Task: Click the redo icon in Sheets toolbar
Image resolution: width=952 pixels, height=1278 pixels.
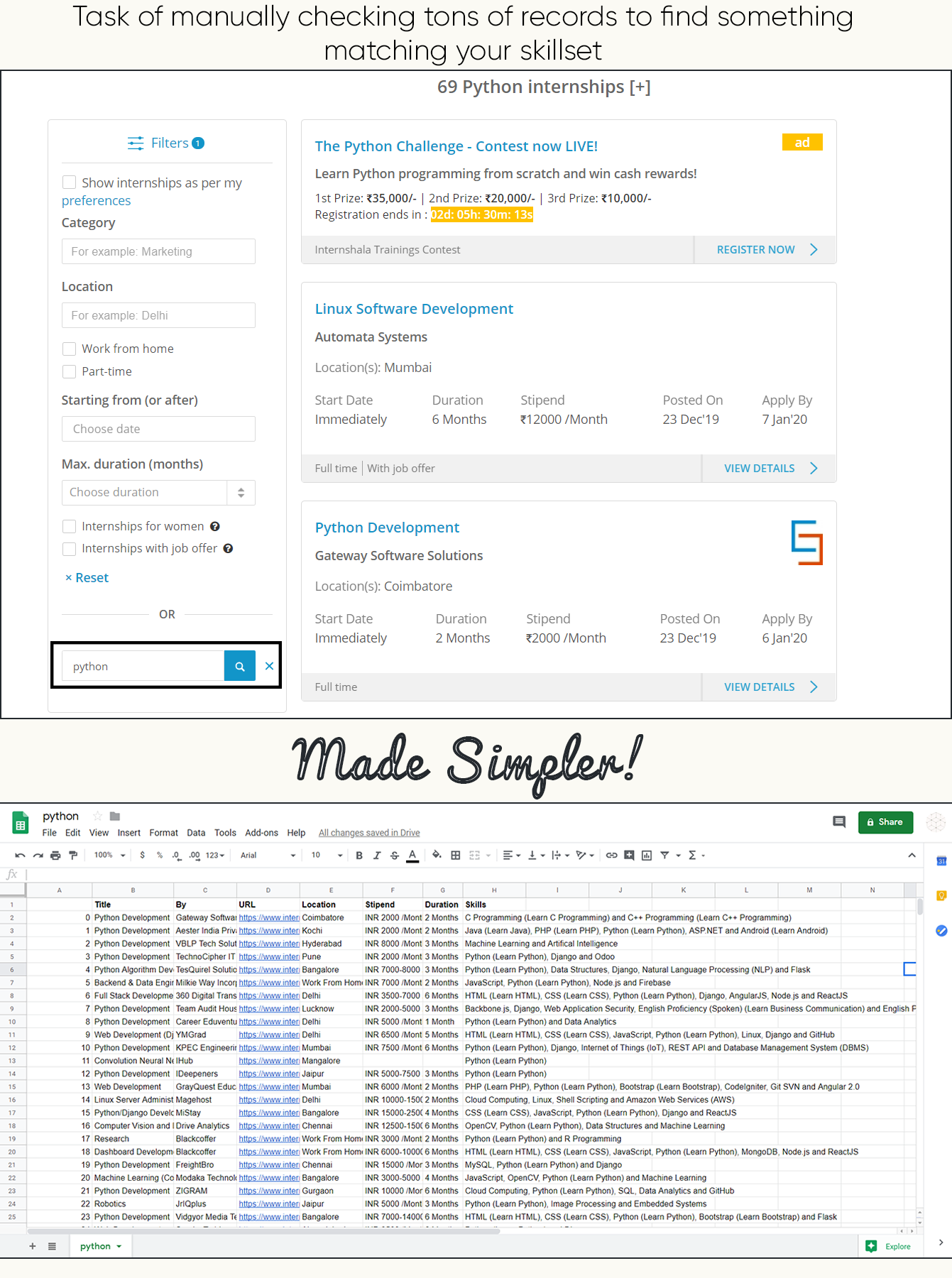Action: click(x=38, y=856)
